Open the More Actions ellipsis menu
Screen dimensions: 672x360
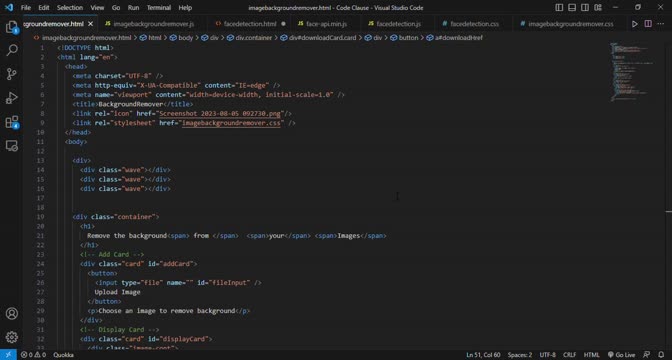(661, 24)
